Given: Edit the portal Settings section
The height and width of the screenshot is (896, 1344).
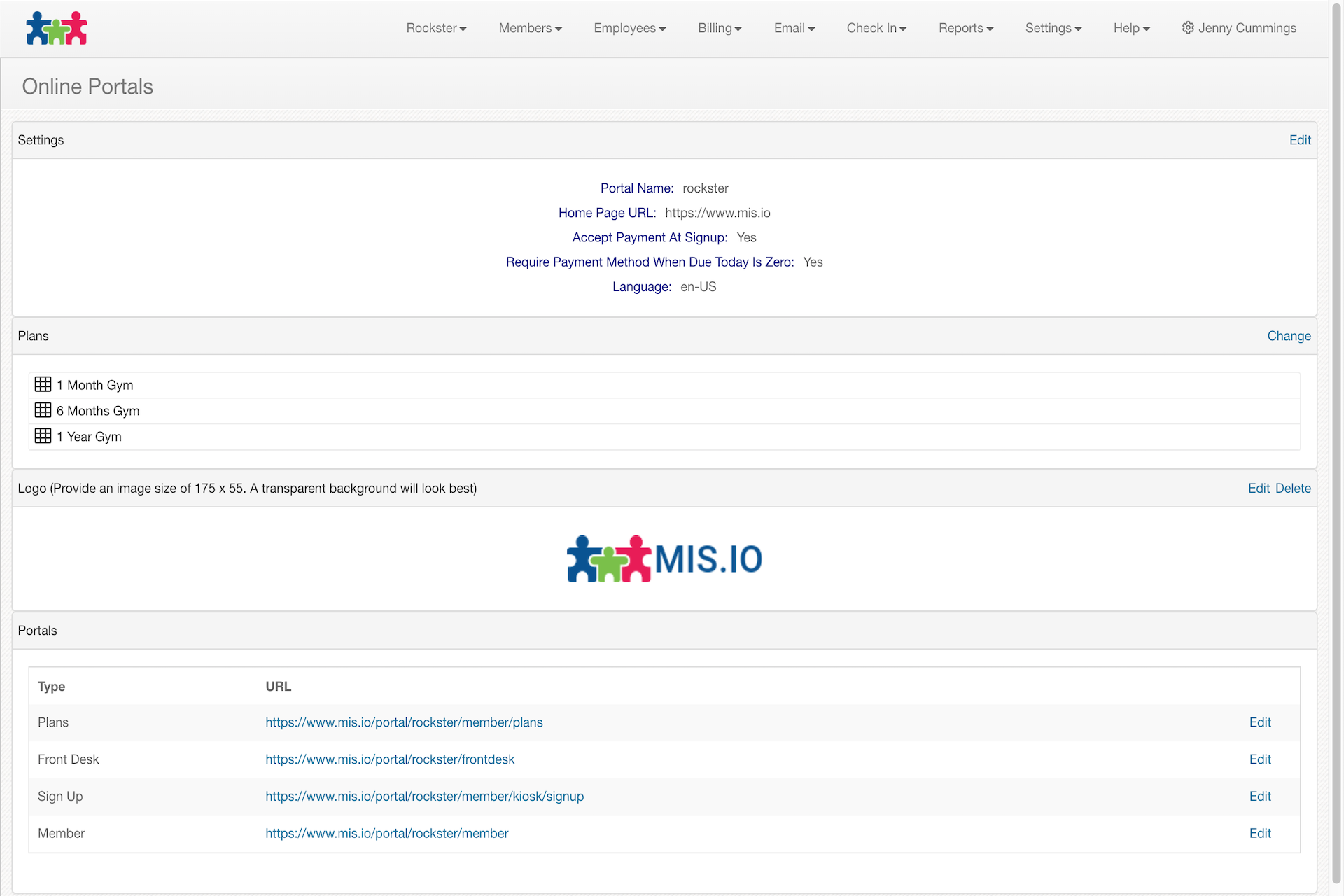Looking at the screenshot, I should (1300, 140).
